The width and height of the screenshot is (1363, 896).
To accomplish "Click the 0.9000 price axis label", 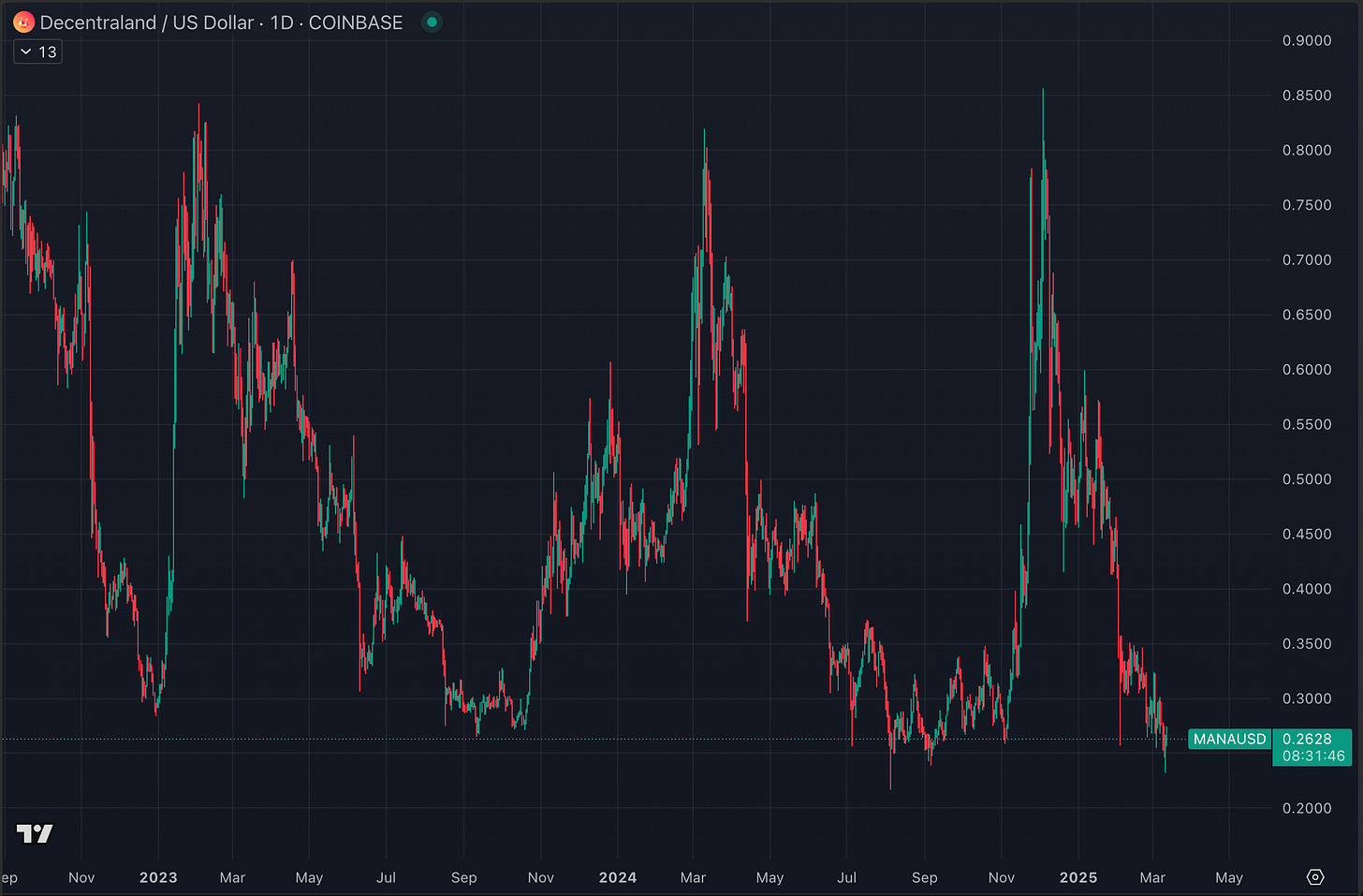I will [x=1307, y=40].
